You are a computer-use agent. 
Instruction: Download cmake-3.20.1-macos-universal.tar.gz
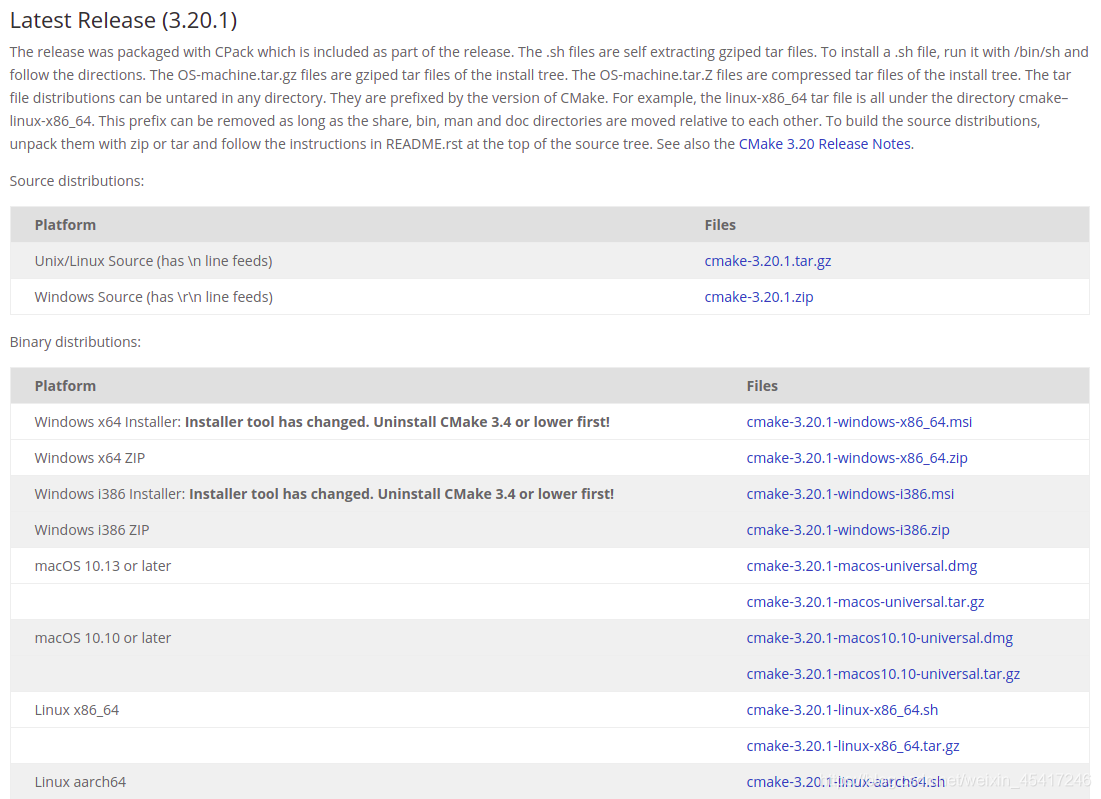865,602
